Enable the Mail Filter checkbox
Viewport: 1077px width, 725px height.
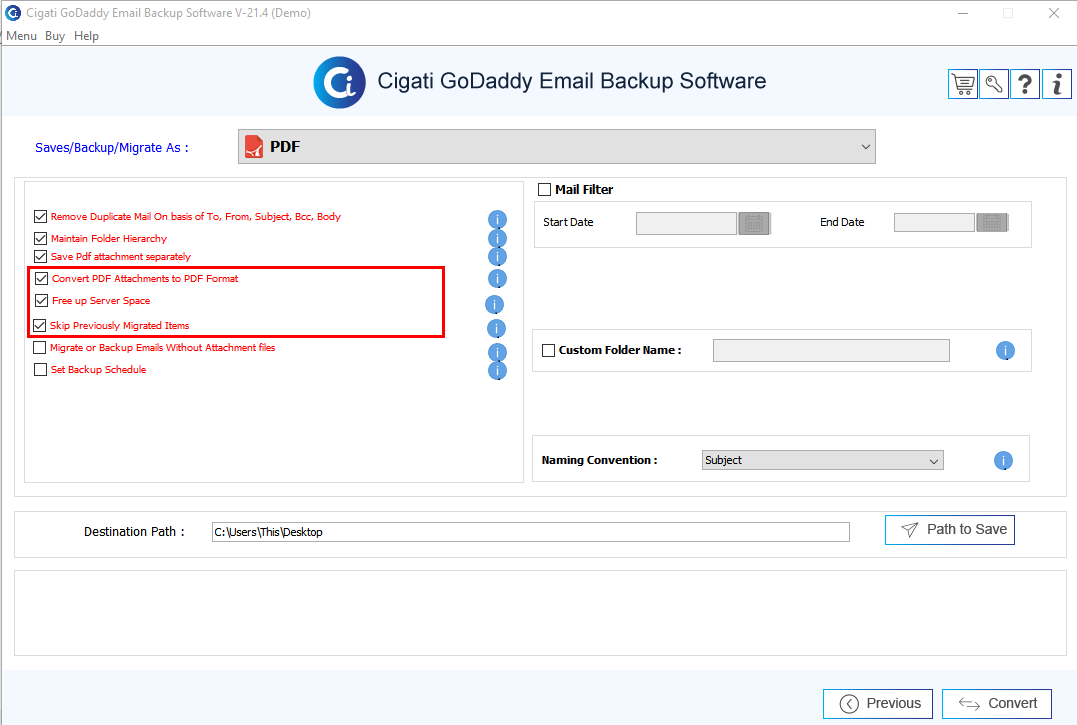click(x=545, y=189)
